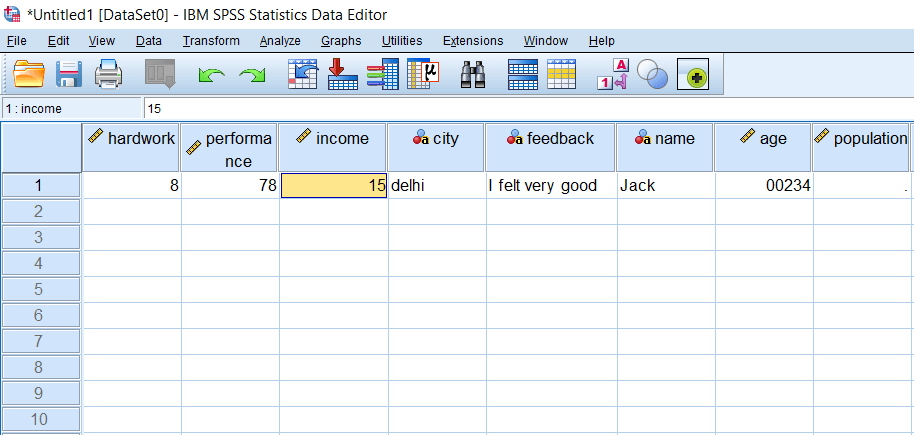Select the feedback column header
Screen dimensions: 914x435
(550, 147)
